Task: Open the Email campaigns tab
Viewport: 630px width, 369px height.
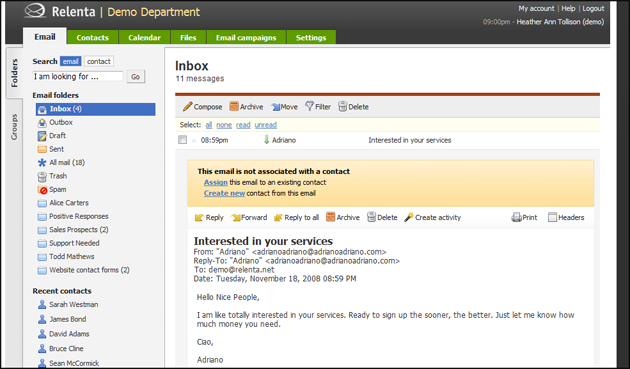Action: pos(246,37)
